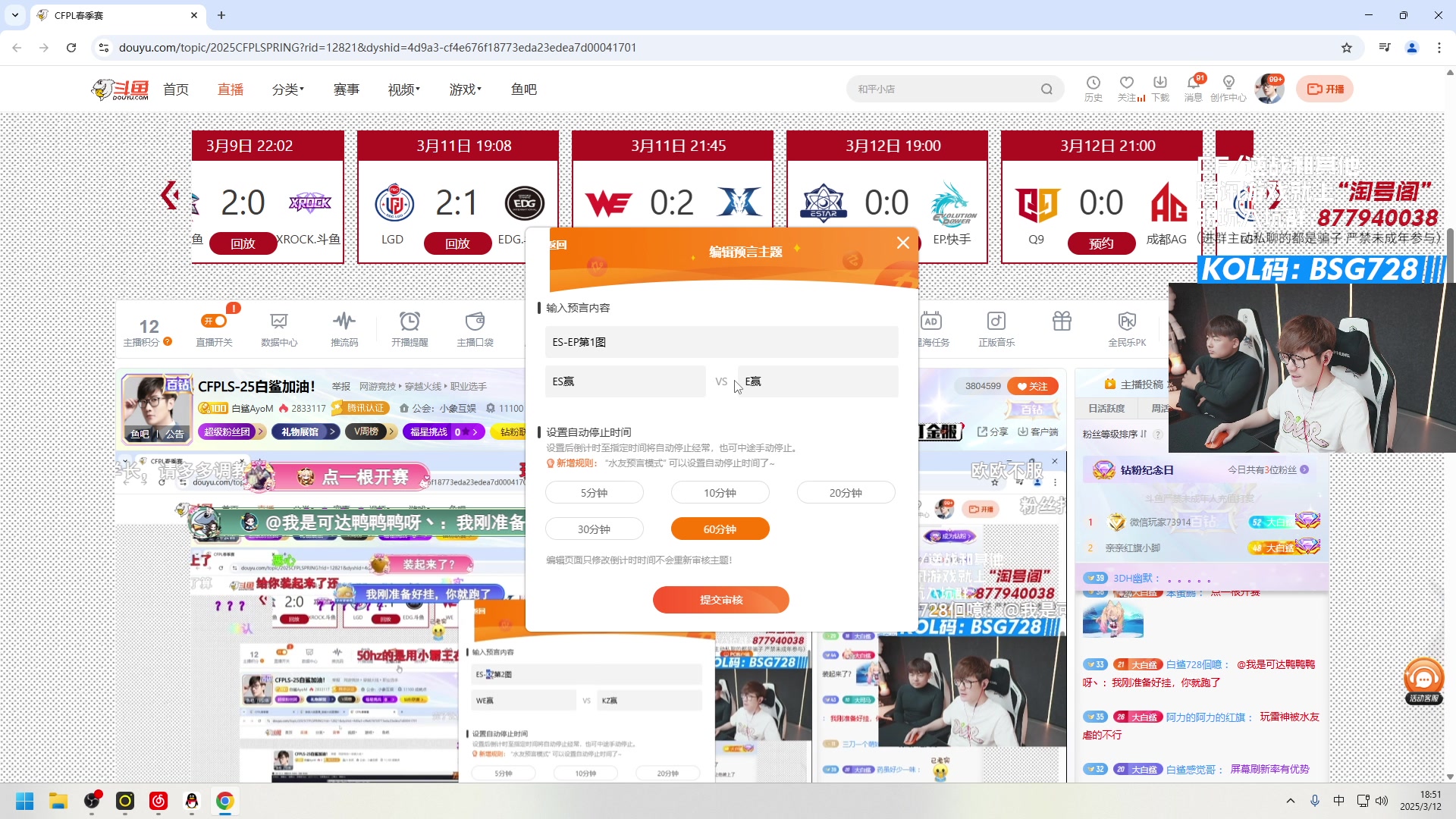The width and height of the screenshot is (1456, 819).
Task: Open the QQ penguin taskbar icon
Action: [192, 801]
